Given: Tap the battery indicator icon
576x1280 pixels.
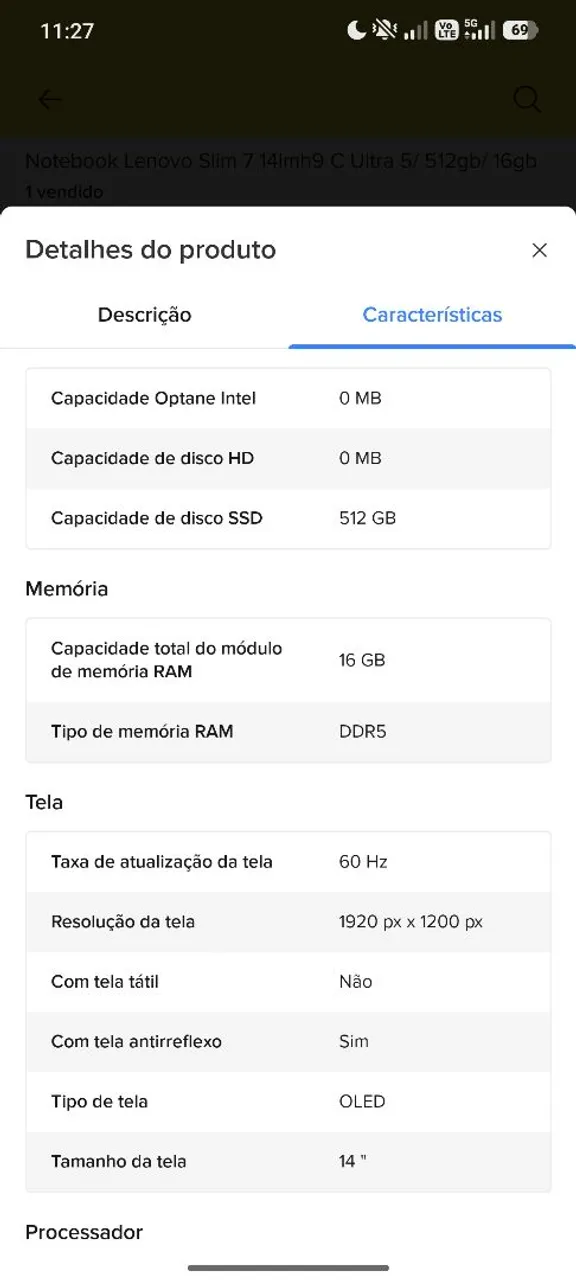Looking at the screenshot, I should [520, 31].
